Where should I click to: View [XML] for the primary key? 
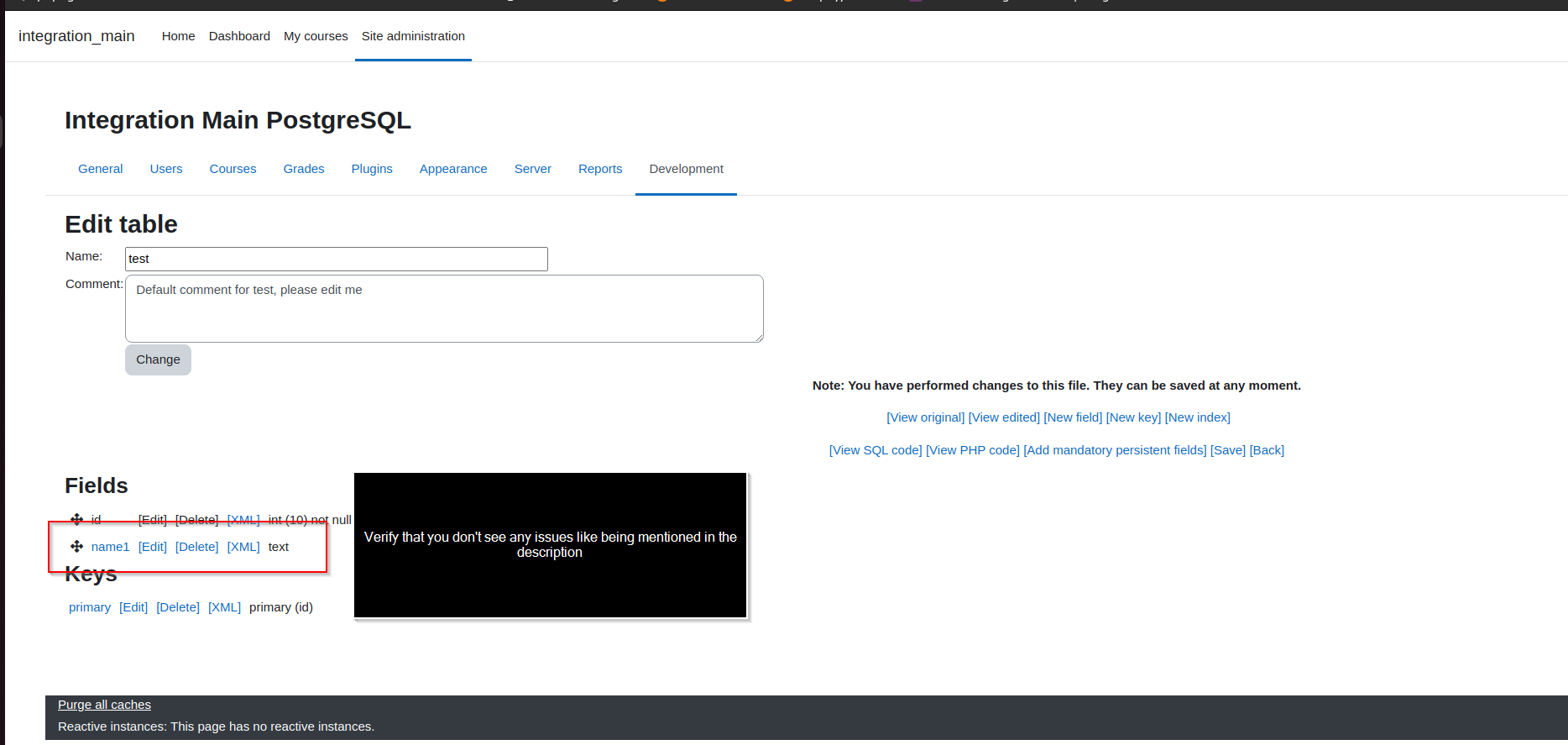[x=224, y=607]
